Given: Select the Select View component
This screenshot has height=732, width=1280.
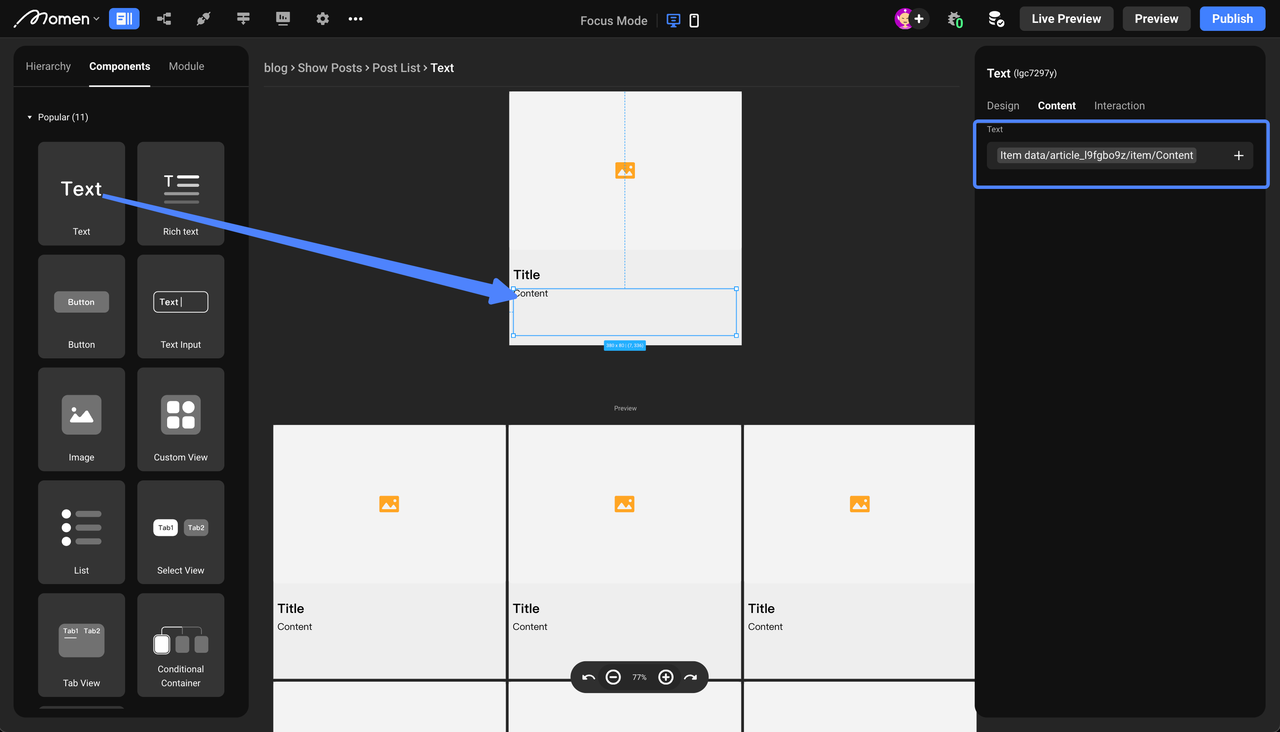Looking at the screenshot, I should click(x=181, y=532).
